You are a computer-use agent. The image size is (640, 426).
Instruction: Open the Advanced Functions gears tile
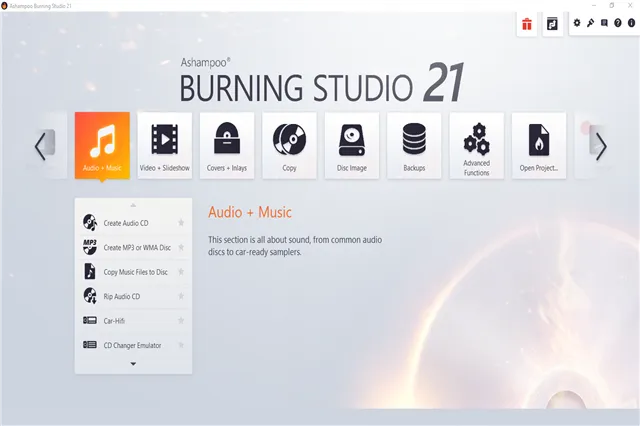(x=477, y=146)
